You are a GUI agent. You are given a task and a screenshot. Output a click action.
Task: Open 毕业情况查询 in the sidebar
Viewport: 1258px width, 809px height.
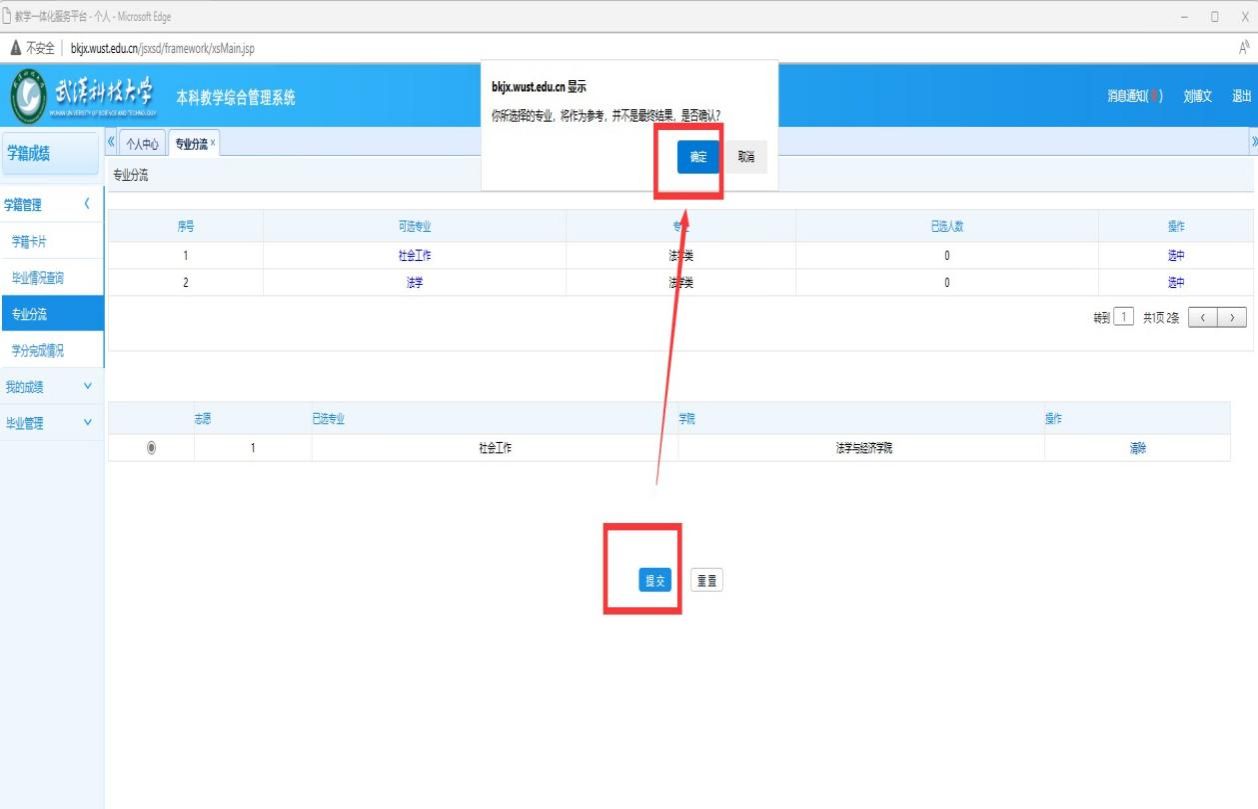(38, 278)
